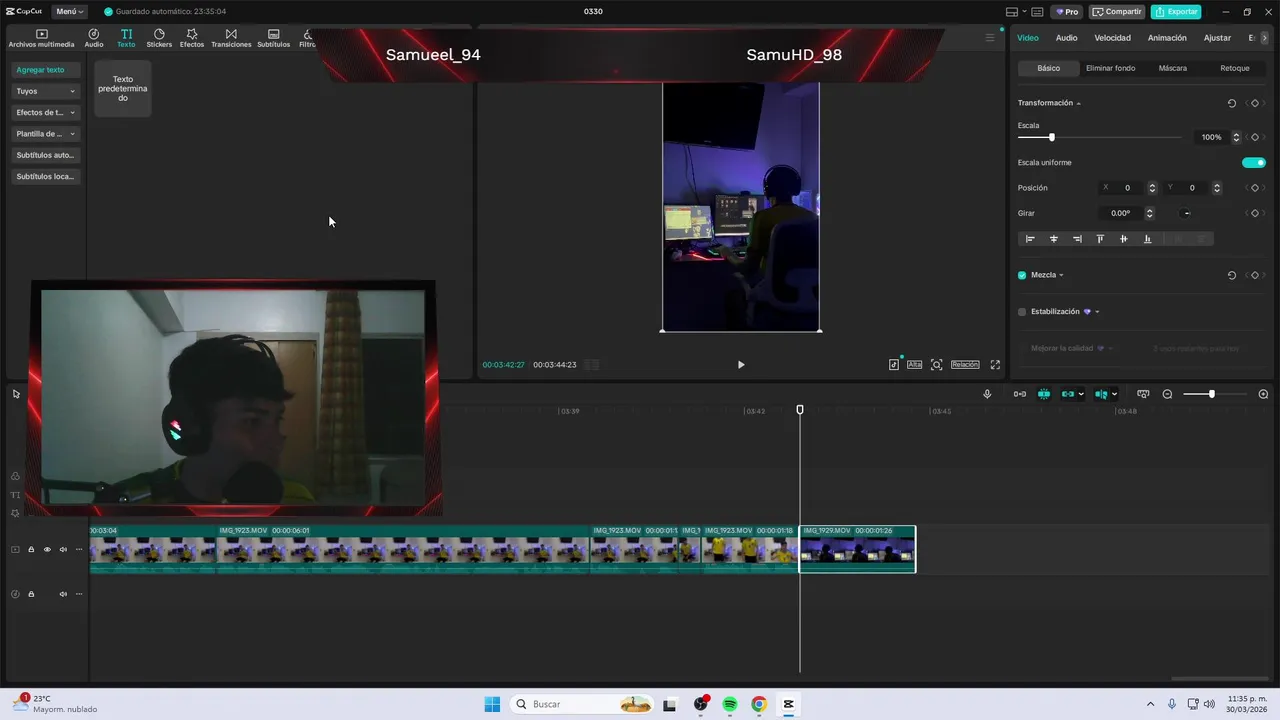This screenshot has width=1280, height=720.
Task: Uncheck the Mezcla checkbox
Action: (x=1022, y=275)
